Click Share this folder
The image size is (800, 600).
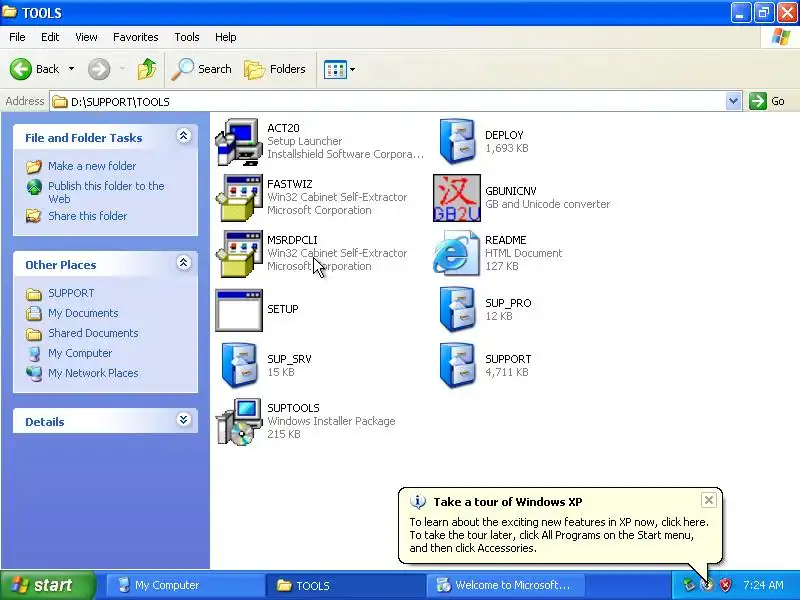click(x=88, y=216)
